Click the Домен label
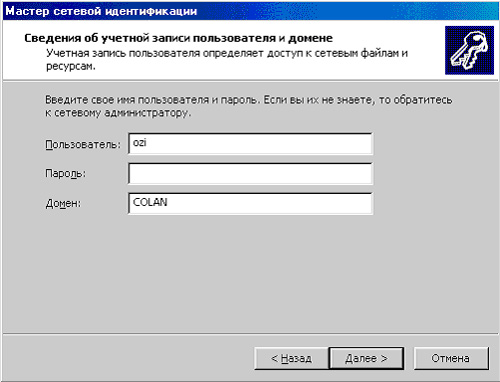The width and height of the screenshot is (500, 382). click(x=63, y=203)
